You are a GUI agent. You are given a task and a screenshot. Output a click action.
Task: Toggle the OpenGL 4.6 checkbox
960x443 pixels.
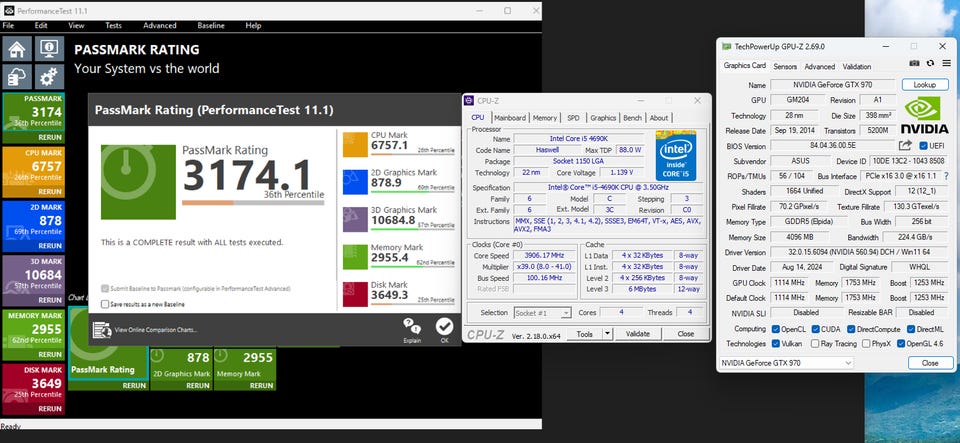tap(901, 344)
